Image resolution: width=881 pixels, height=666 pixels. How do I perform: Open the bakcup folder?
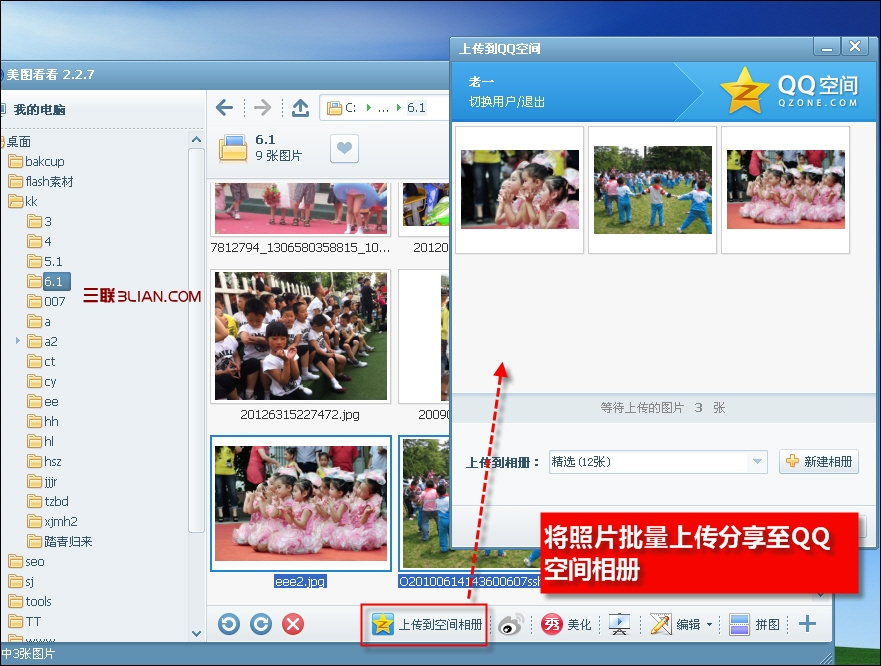(x=37, y=162)
